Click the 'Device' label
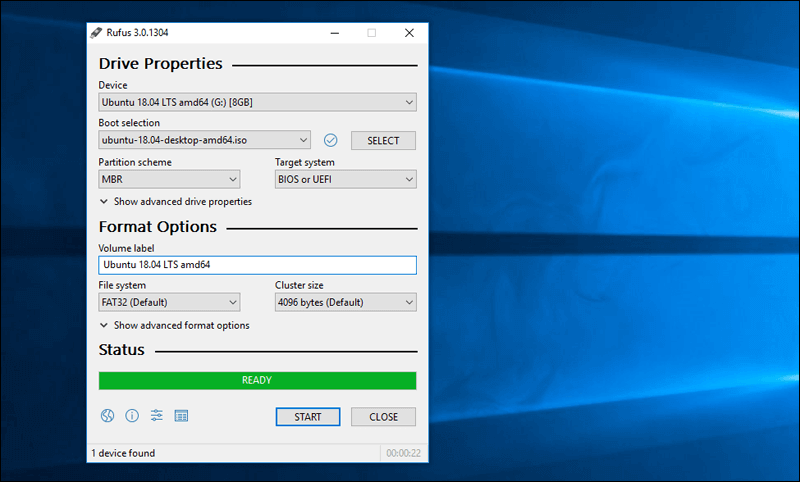 point(113,85)
